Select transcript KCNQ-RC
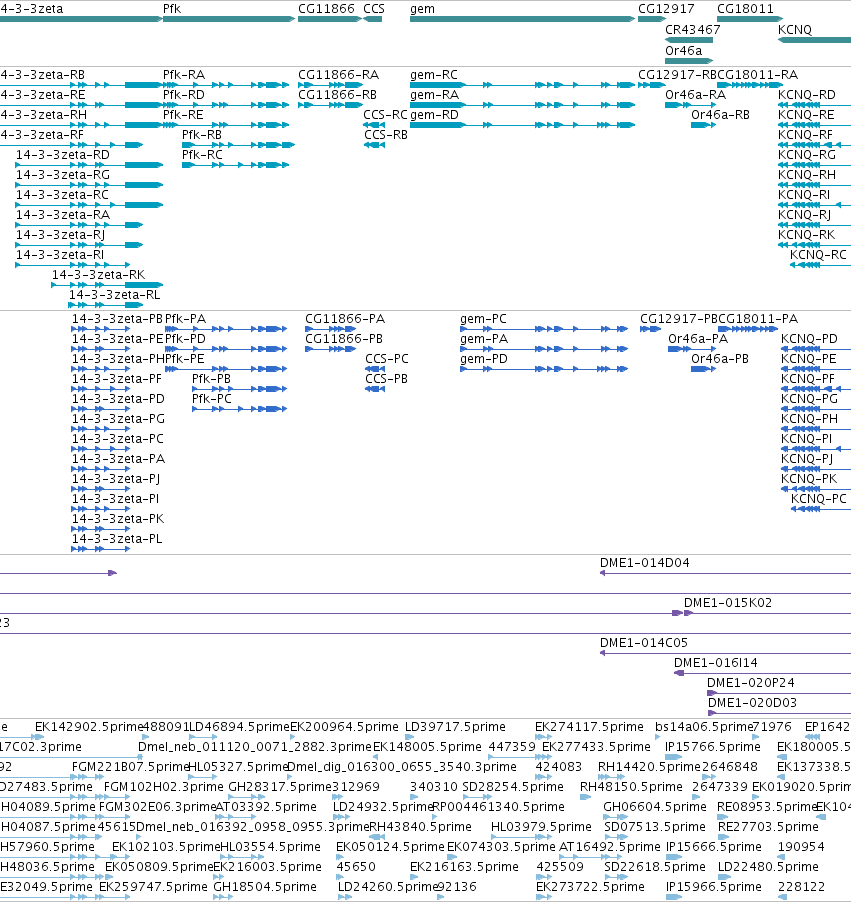This screenshot has width=851, height=902. (818, 255)
